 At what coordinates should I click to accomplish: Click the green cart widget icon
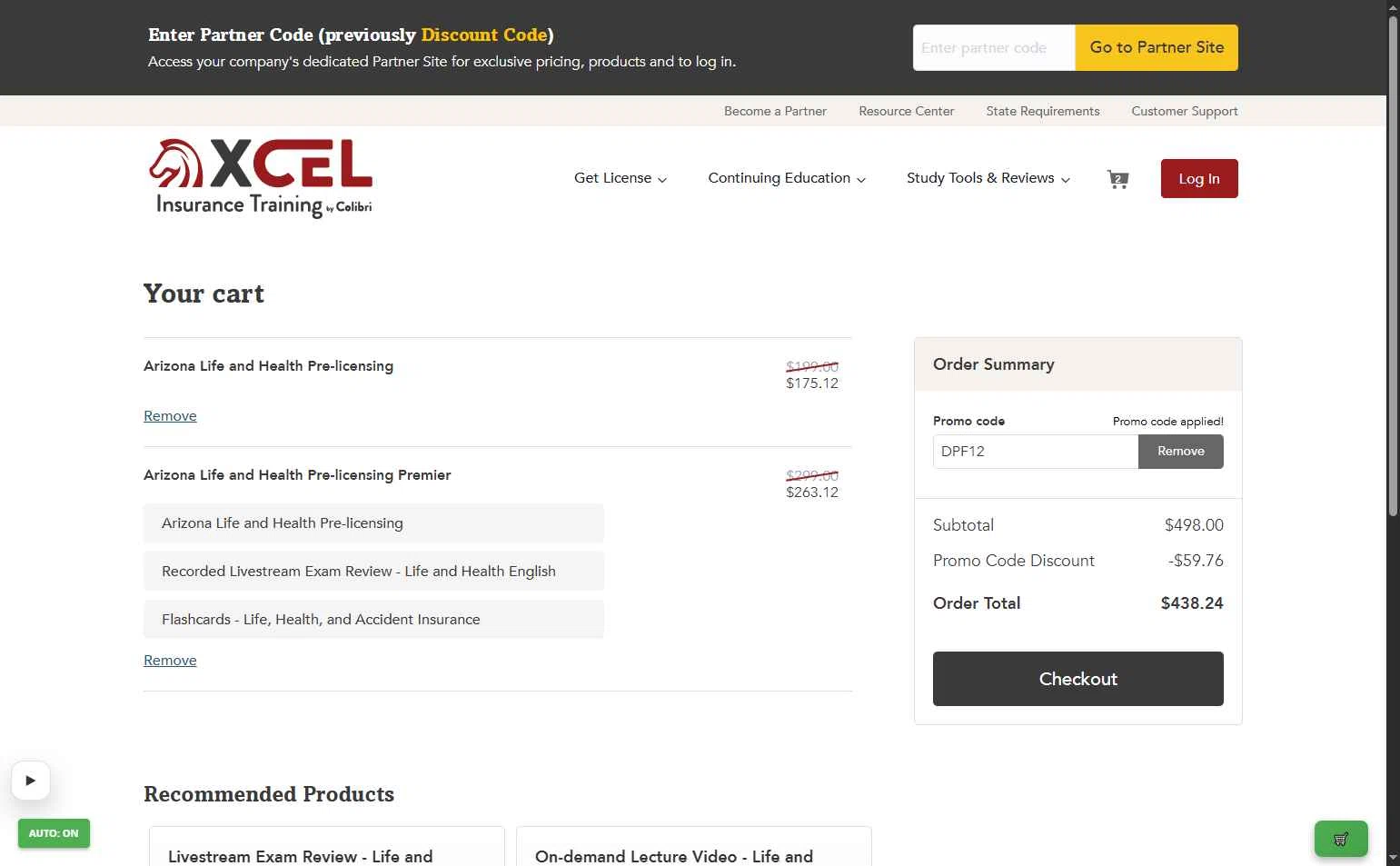click(x=1341, y=839)
